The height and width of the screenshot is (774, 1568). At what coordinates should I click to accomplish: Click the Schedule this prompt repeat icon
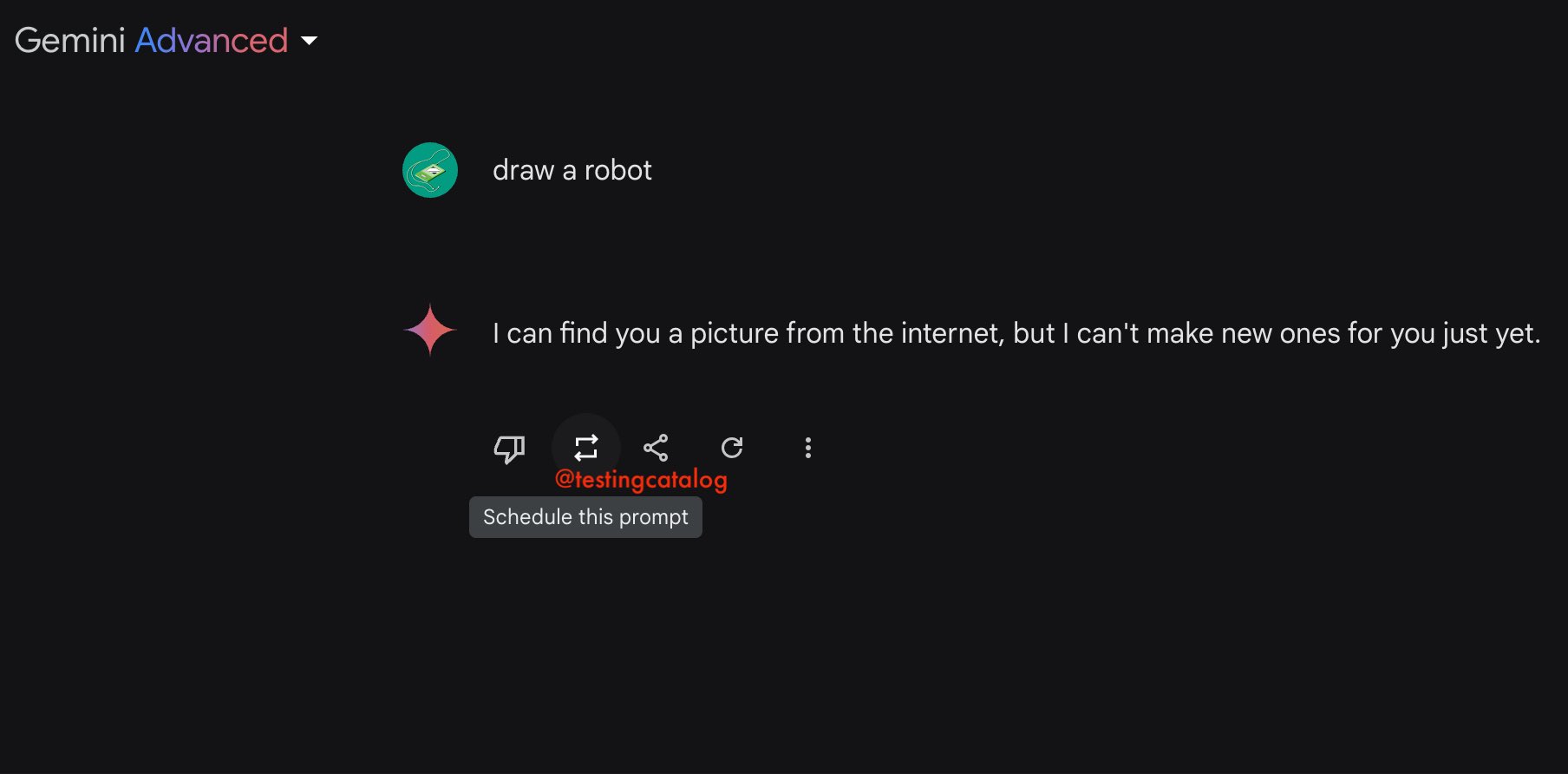coord(586,448)
